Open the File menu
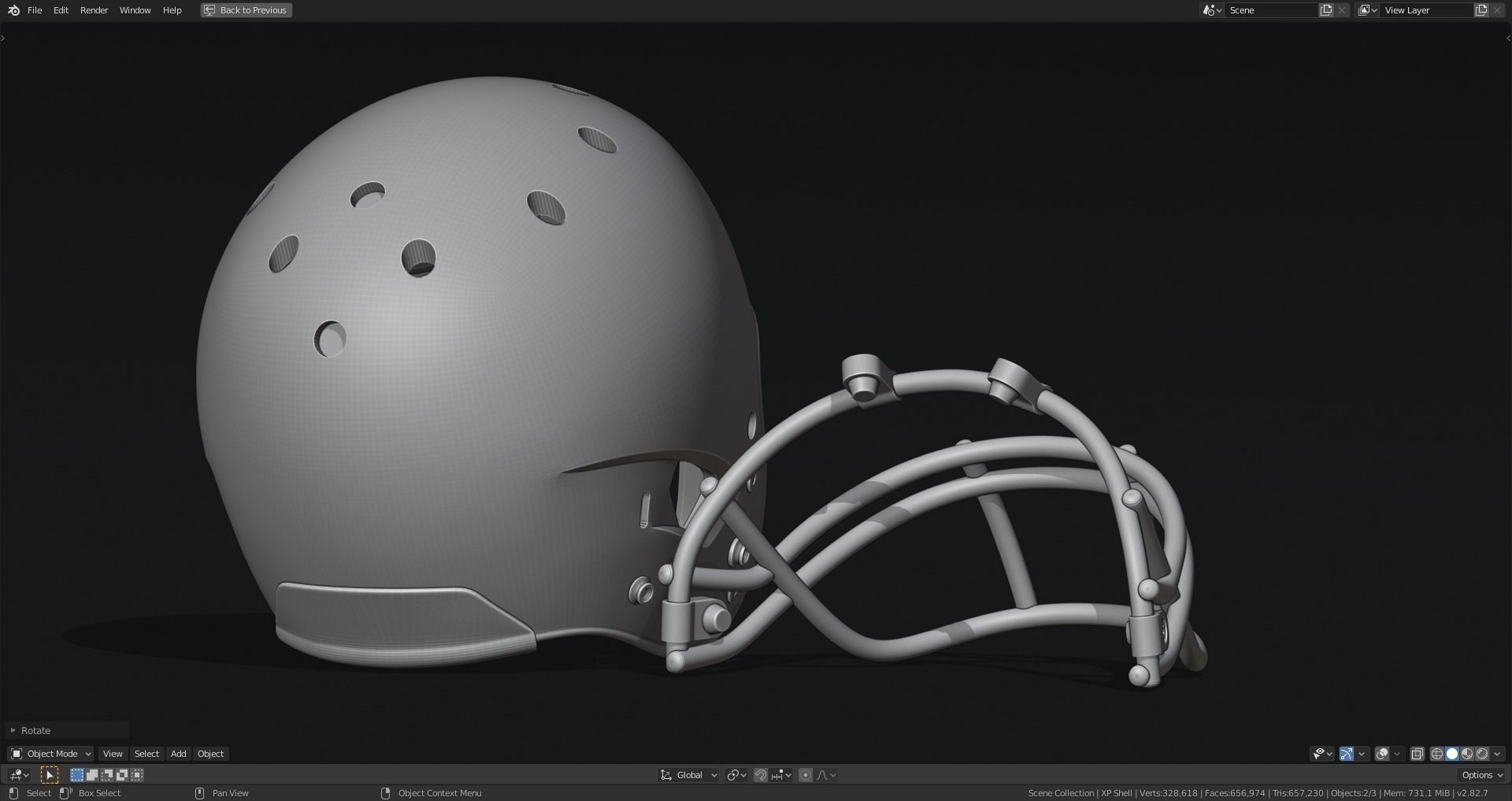This screenshot has height=801, width=1512. [35, 10]
